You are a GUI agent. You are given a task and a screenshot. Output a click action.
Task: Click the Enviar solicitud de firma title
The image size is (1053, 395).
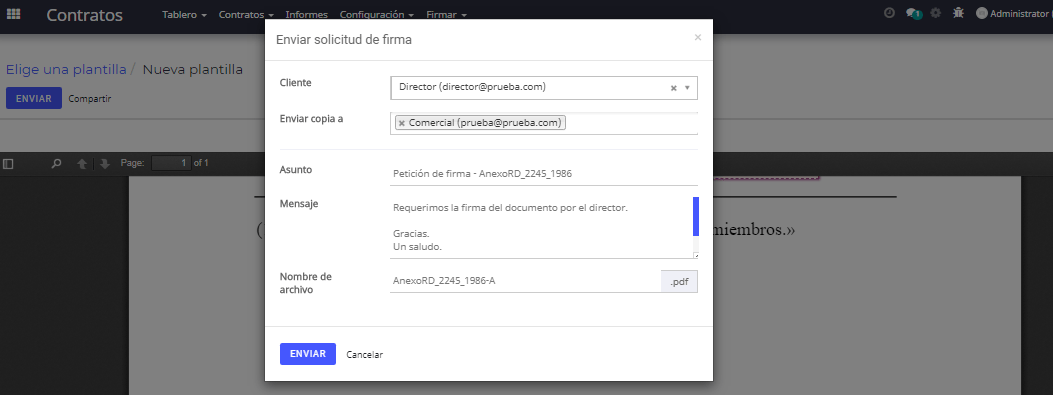pyautogui.click(x=344, y=40)
